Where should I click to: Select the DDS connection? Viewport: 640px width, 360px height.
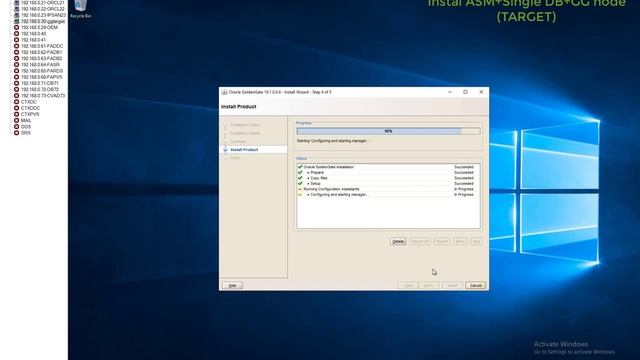[x=26, y=127]
